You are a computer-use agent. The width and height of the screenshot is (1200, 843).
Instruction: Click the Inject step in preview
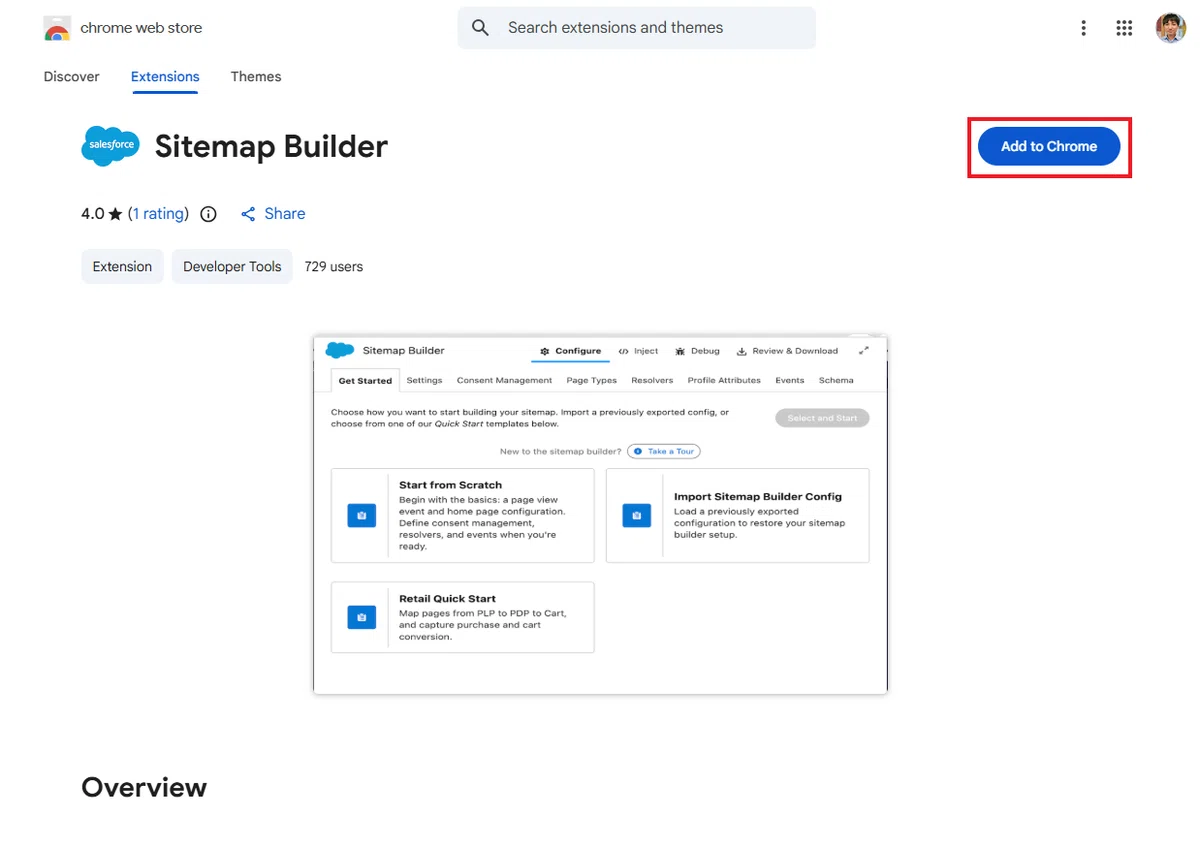638,351
